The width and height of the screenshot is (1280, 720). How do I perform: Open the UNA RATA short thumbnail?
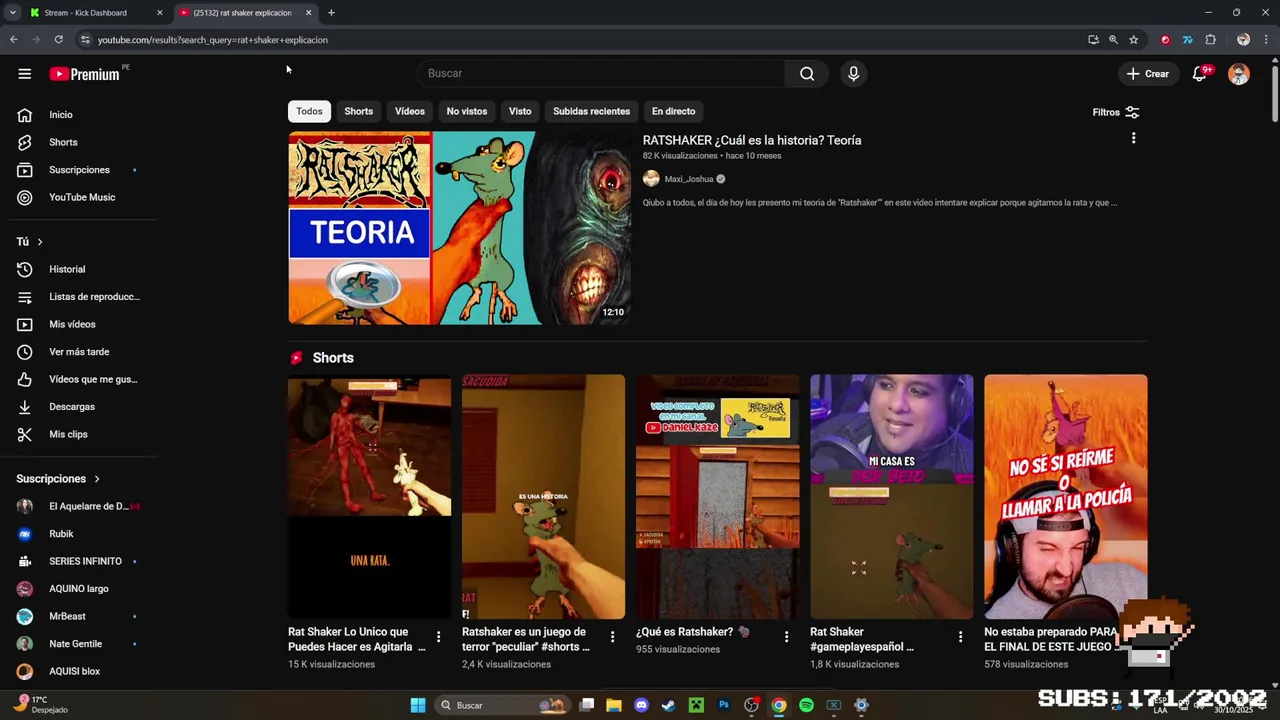[369, 497]
